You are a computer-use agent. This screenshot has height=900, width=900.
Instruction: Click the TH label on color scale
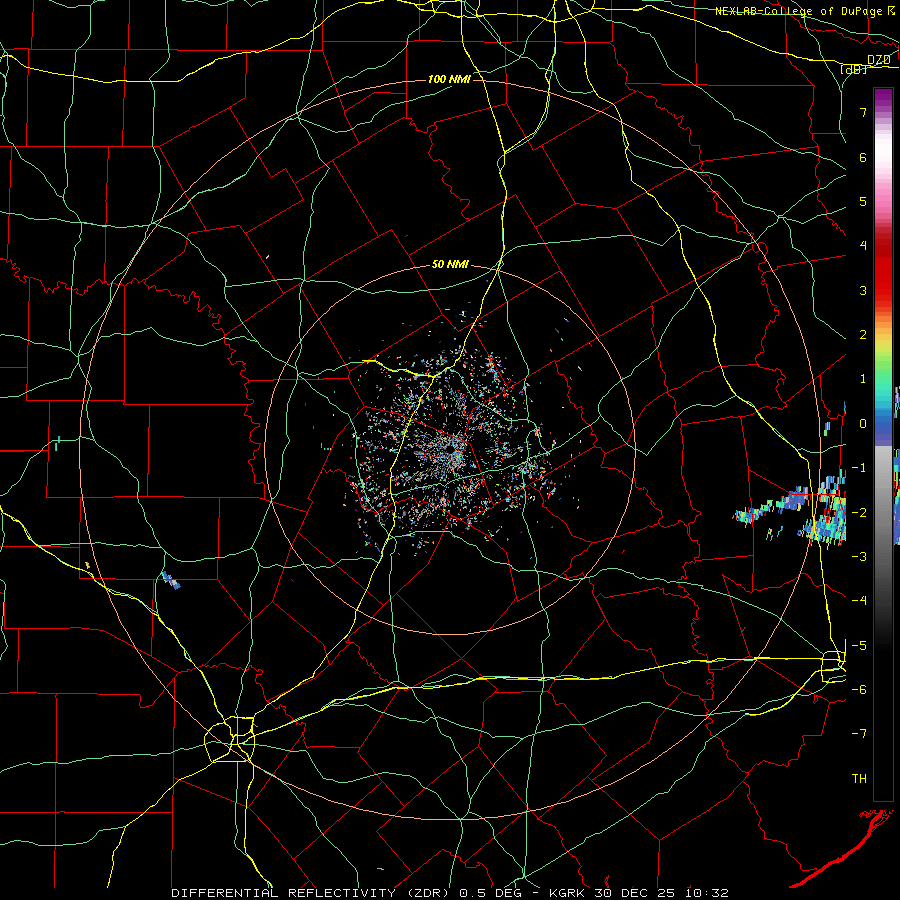point(859,779)
